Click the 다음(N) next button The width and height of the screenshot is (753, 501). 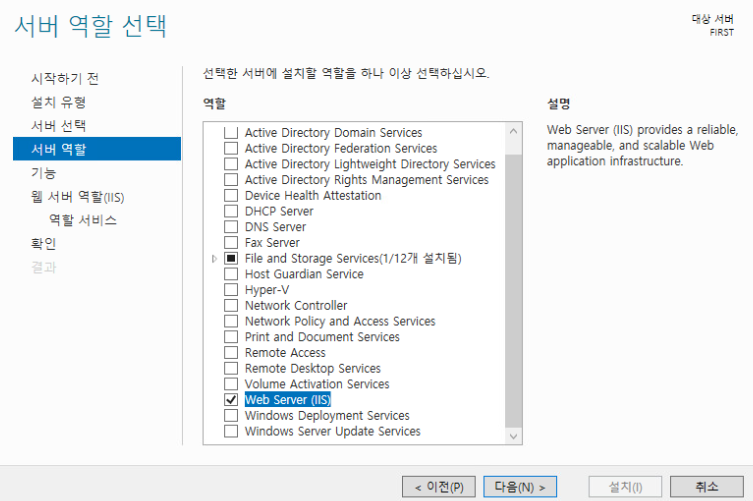tap(520, 487)
